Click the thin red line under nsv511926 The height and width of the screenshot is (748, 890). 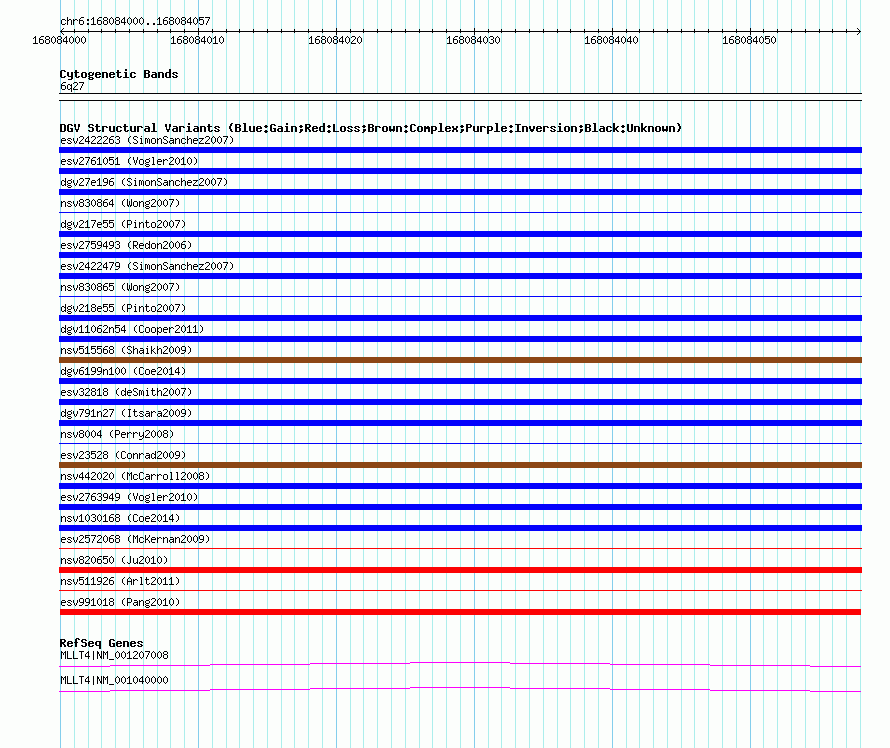(460, 590)
